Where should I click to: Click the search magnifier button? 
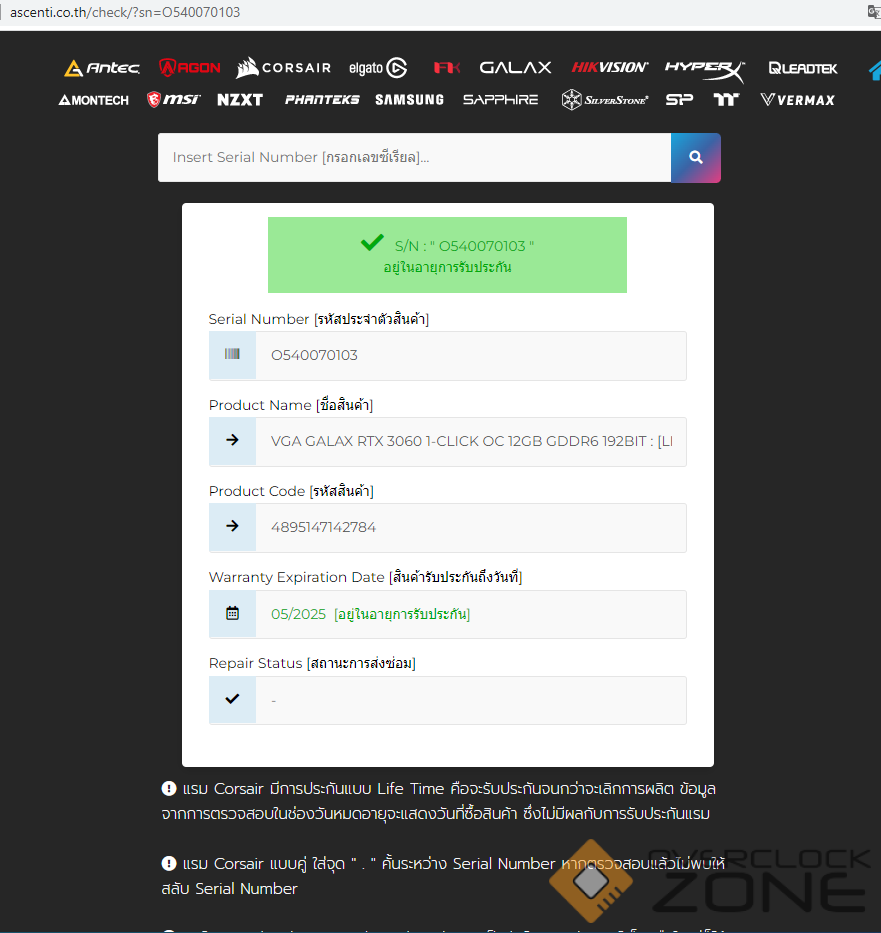(696, 158)
